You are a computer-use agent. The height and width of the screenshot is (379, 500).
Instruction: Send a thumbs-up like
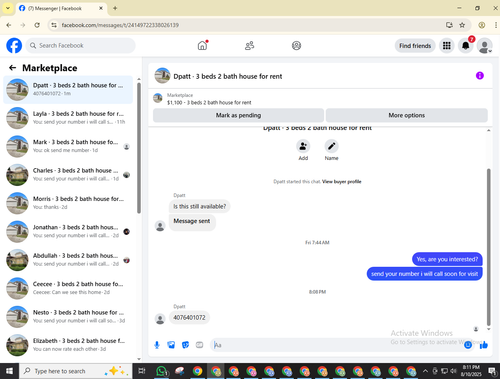point(484,345)
